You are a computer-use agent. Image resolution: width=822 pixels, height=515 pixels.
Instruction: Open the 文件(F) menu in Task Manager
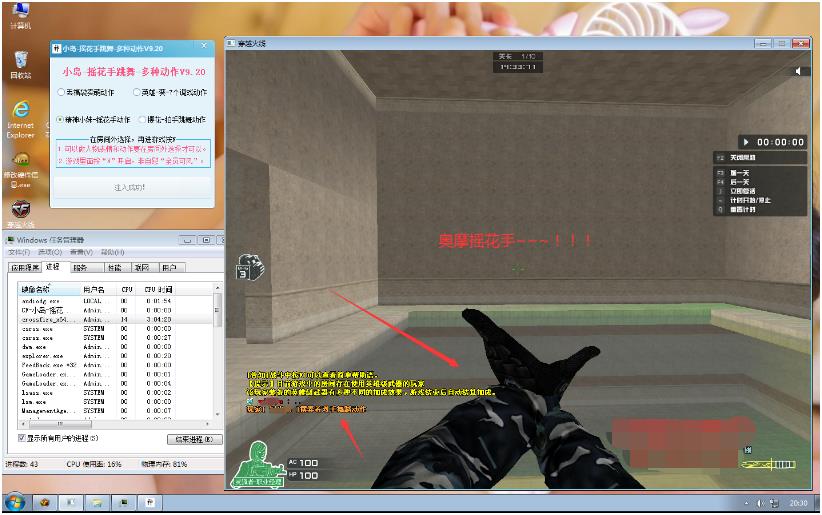(x=20, y=252)
